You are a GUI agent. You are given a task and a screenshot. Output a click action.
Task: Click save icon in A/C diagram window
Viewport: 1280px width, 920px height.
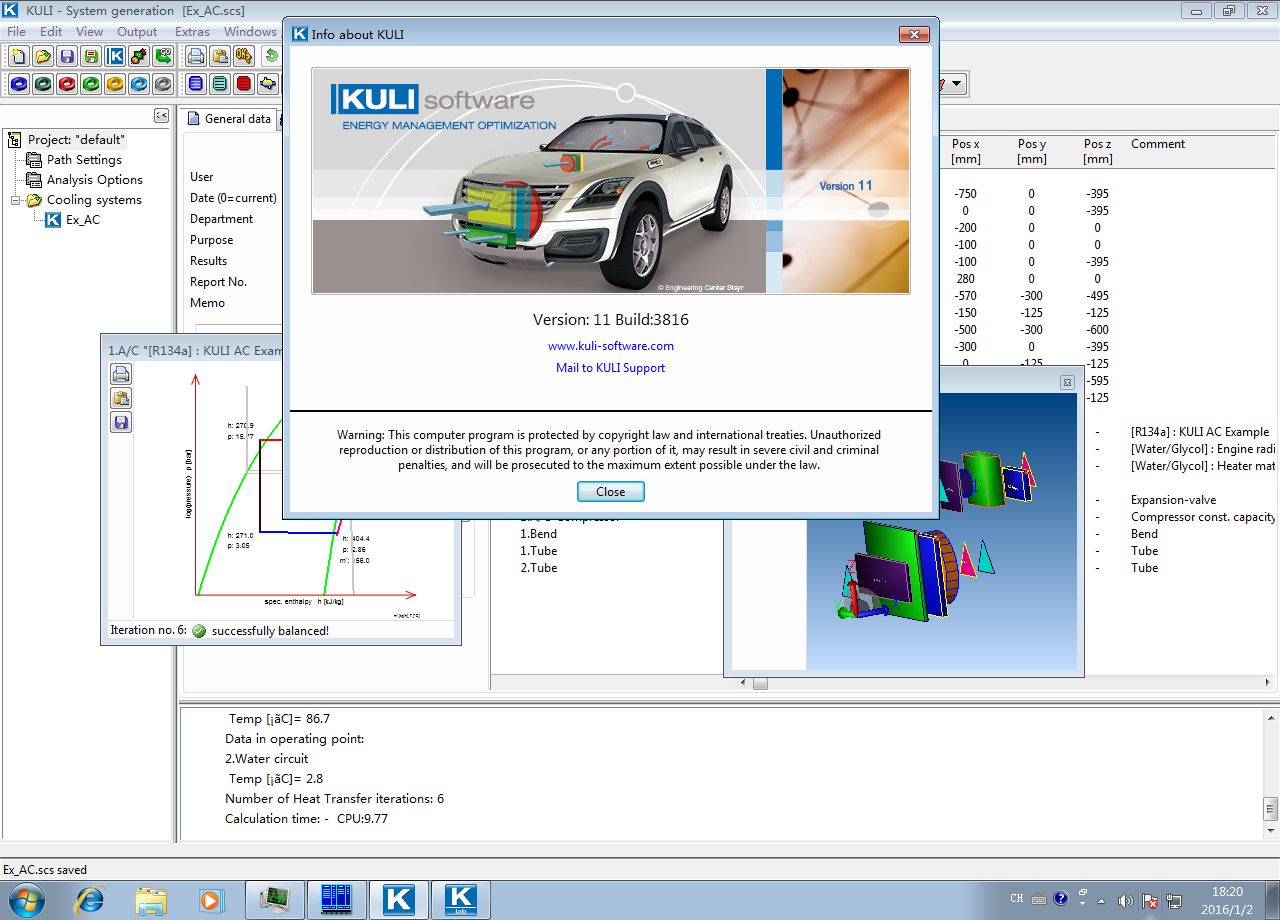pyautogui.click(x=121, y=423)
